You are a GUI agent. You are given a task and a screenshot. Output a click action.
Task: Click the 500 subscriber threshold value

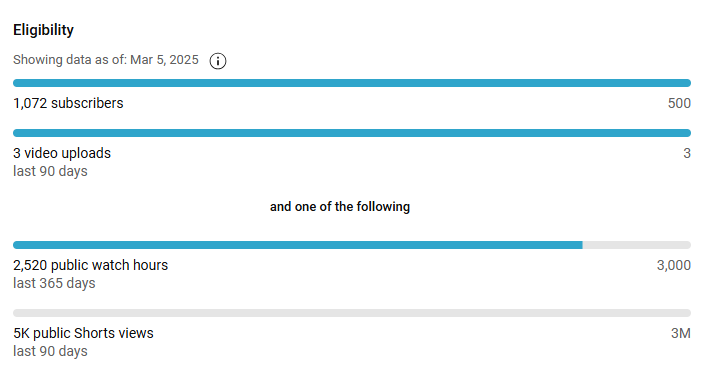tap(679, 103)
